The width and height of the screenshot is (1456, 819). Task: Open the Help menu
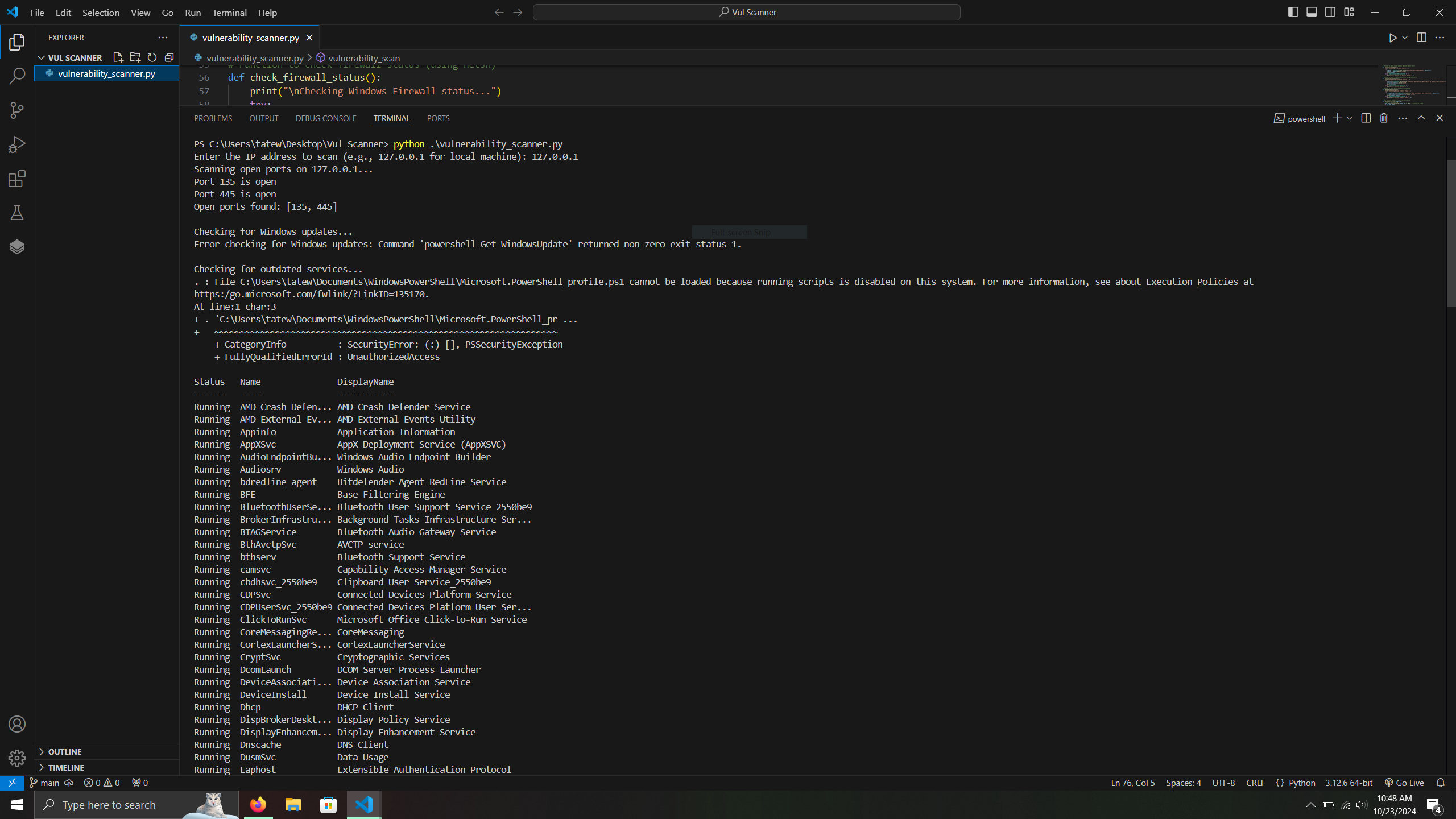(267, 13)
